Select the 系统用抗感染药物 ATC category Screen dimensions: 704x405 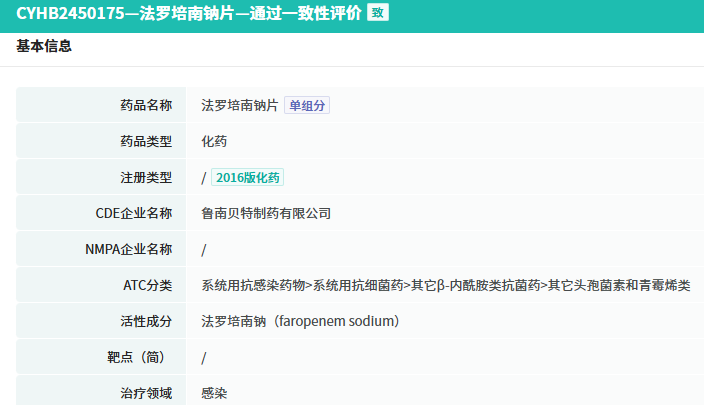[253, 285]
